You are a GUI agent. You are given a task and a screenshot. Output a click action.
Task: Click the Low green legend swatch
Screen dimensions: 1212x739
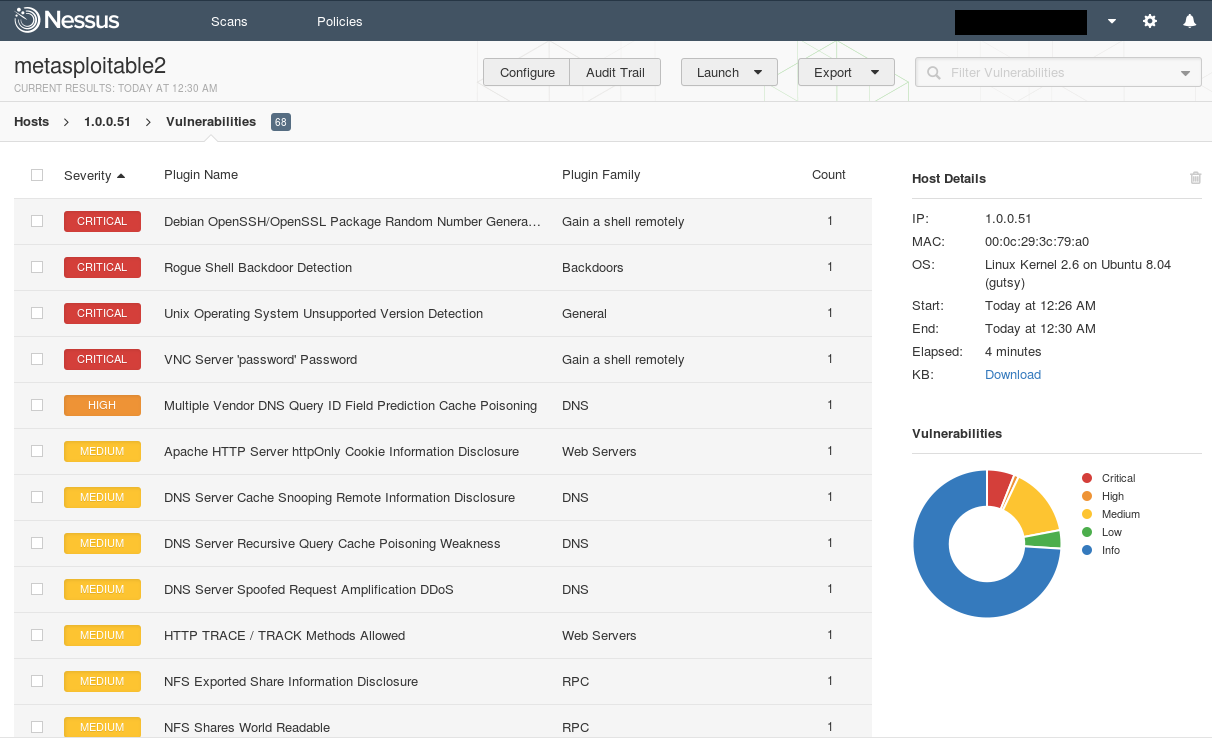1087,532
